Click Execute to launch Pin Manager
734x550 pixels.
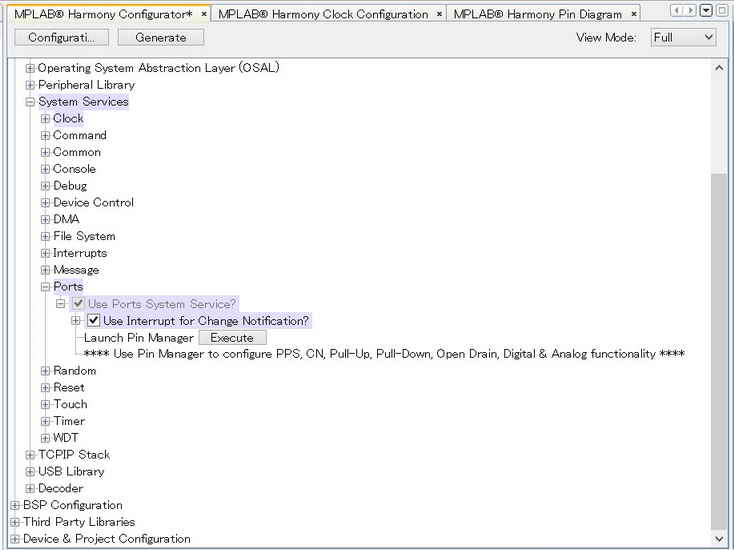[232, 338]
